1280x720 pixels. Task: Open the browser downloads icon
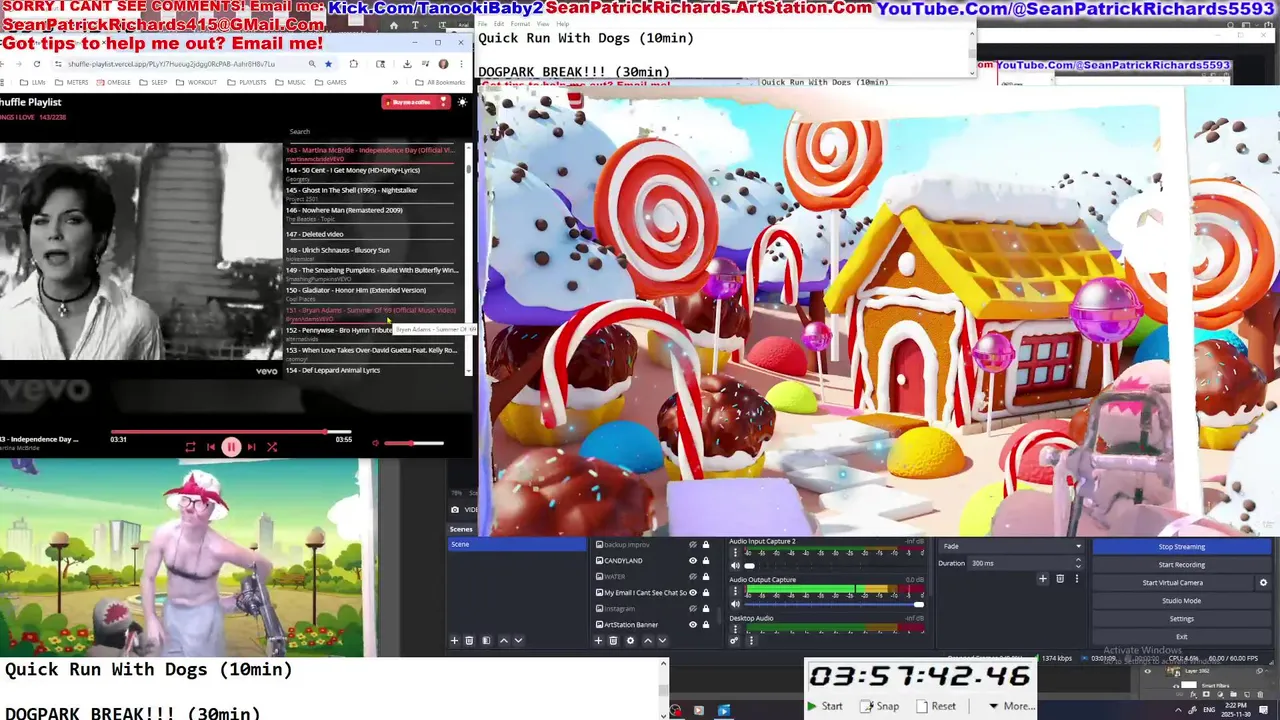coord(407,64)
